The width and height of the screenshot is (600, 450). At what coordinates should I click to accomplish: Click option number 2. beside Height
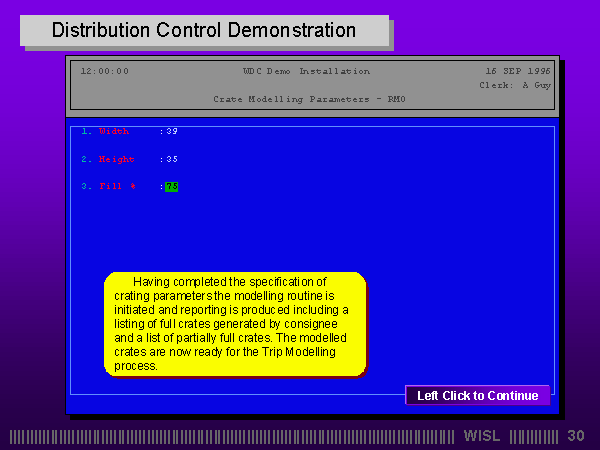pyautogui.click(x=86, y=159)
